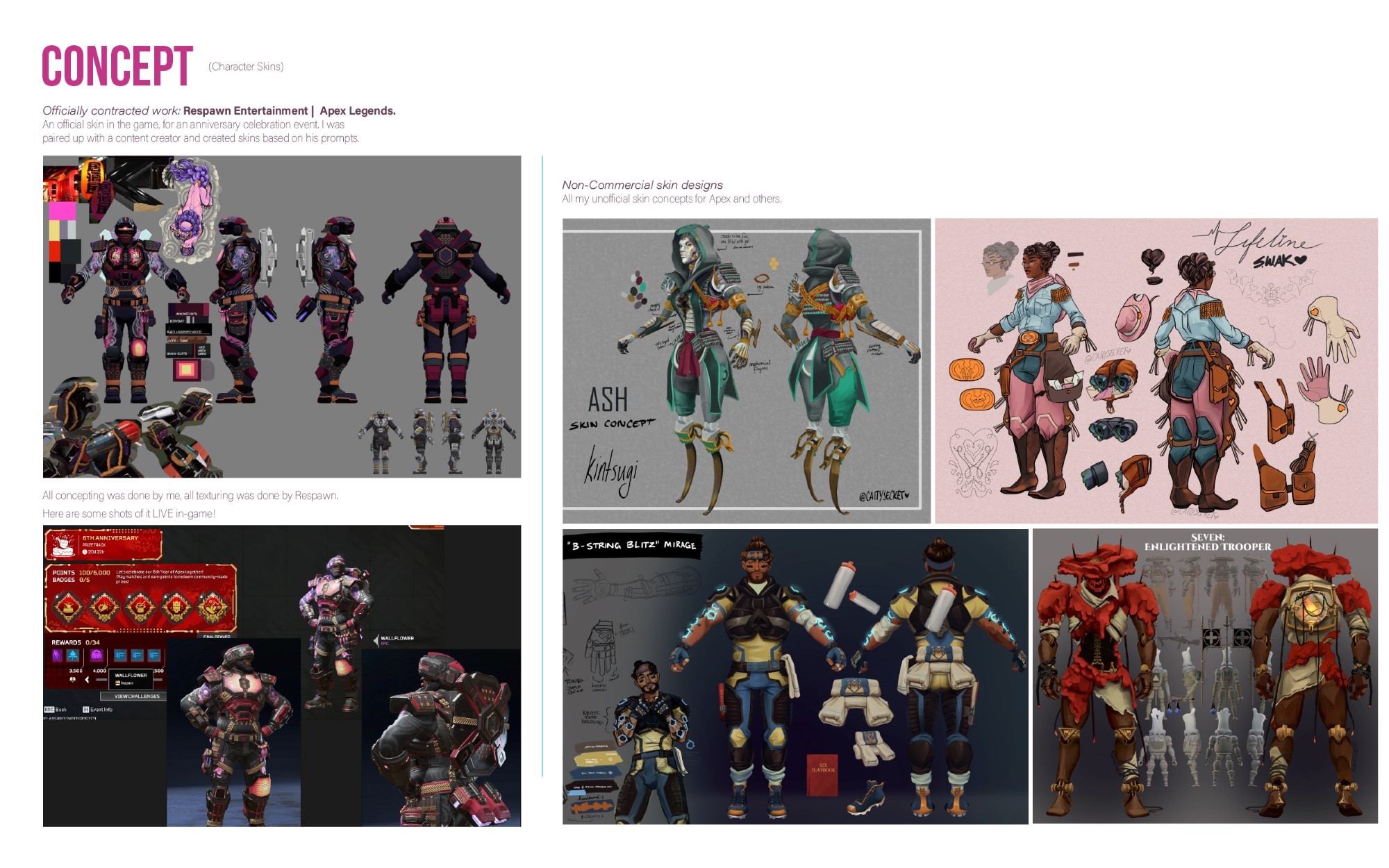
Task: Click the second anniversary badge (party horn)
Action: tap(104, 606)
